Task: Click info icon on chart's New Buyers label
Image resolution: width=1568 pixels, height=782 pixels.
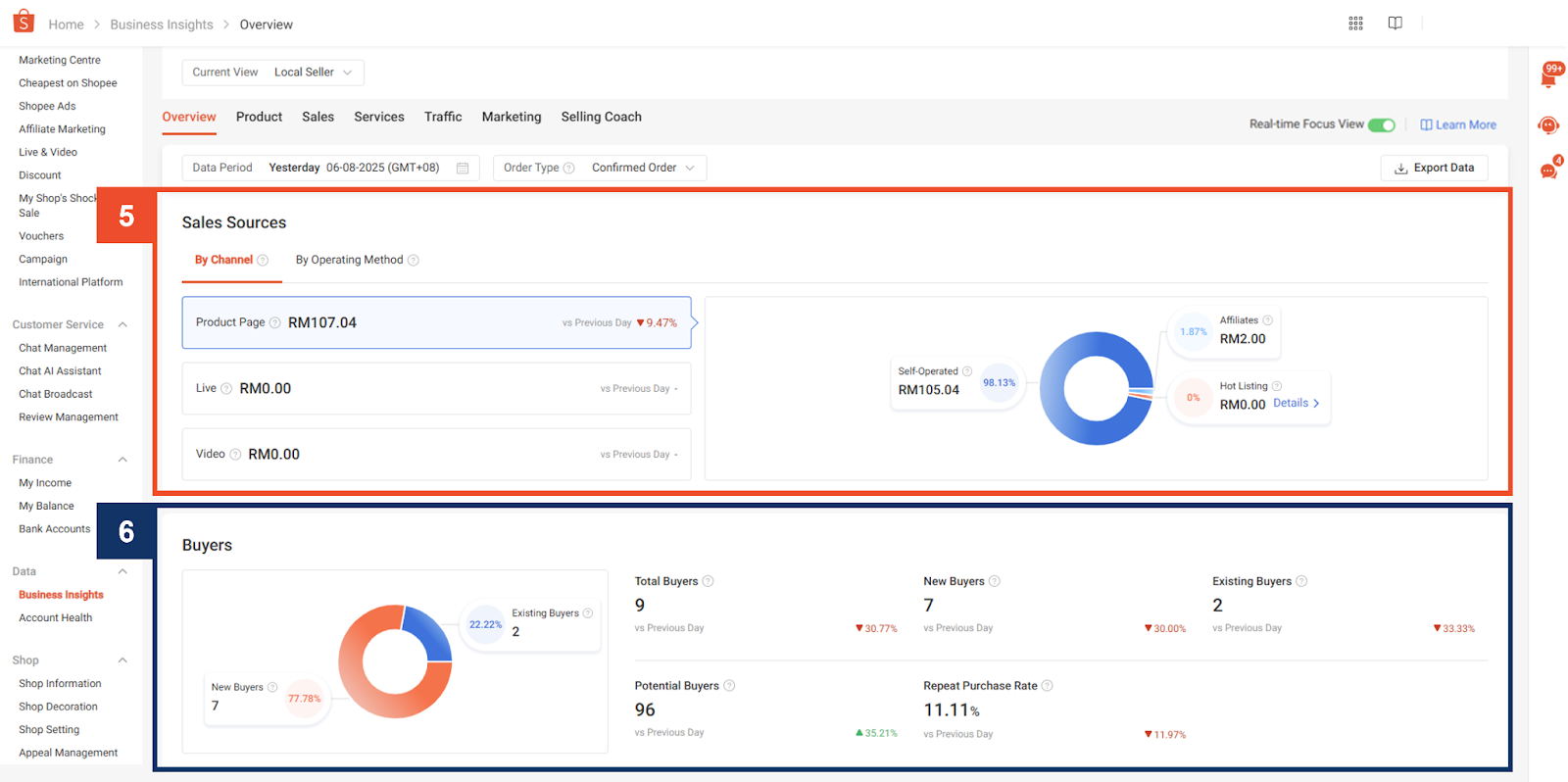Action: pyautogui.click(x=272, y=687)
